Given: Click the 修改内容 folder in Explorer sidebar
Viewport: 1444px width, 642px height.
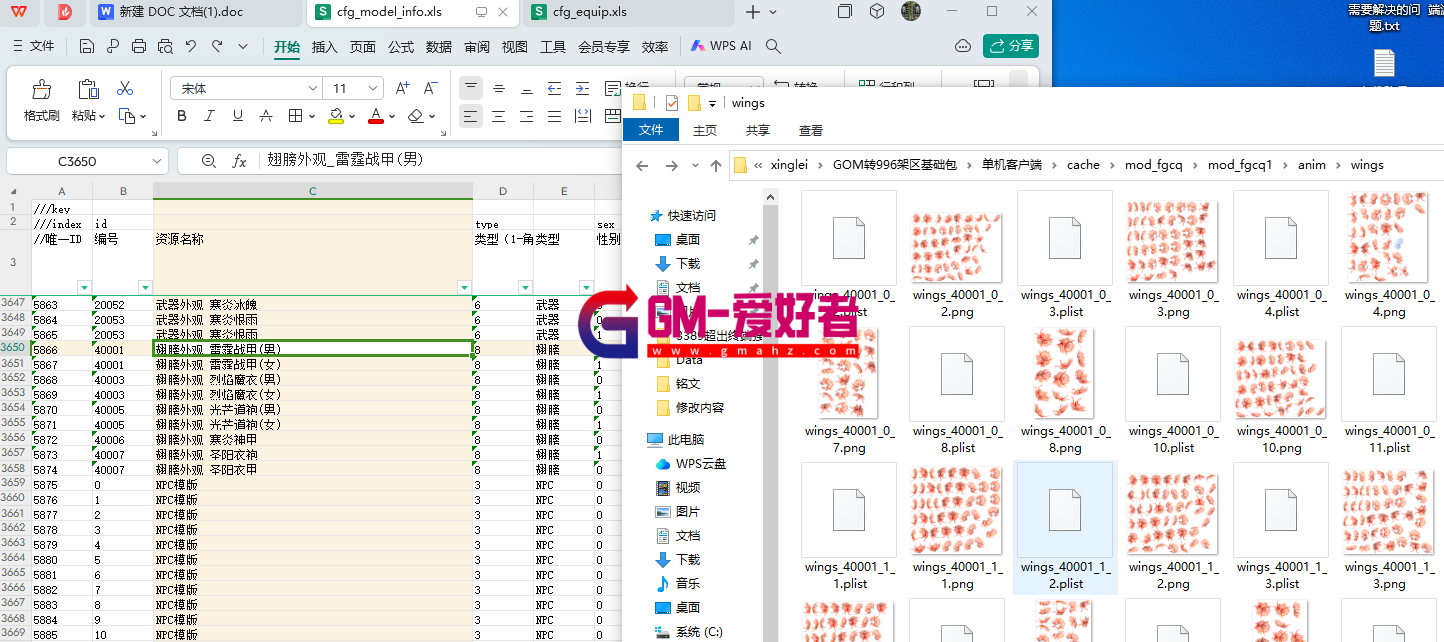Looking at the screenshot, I should [689, 408].
